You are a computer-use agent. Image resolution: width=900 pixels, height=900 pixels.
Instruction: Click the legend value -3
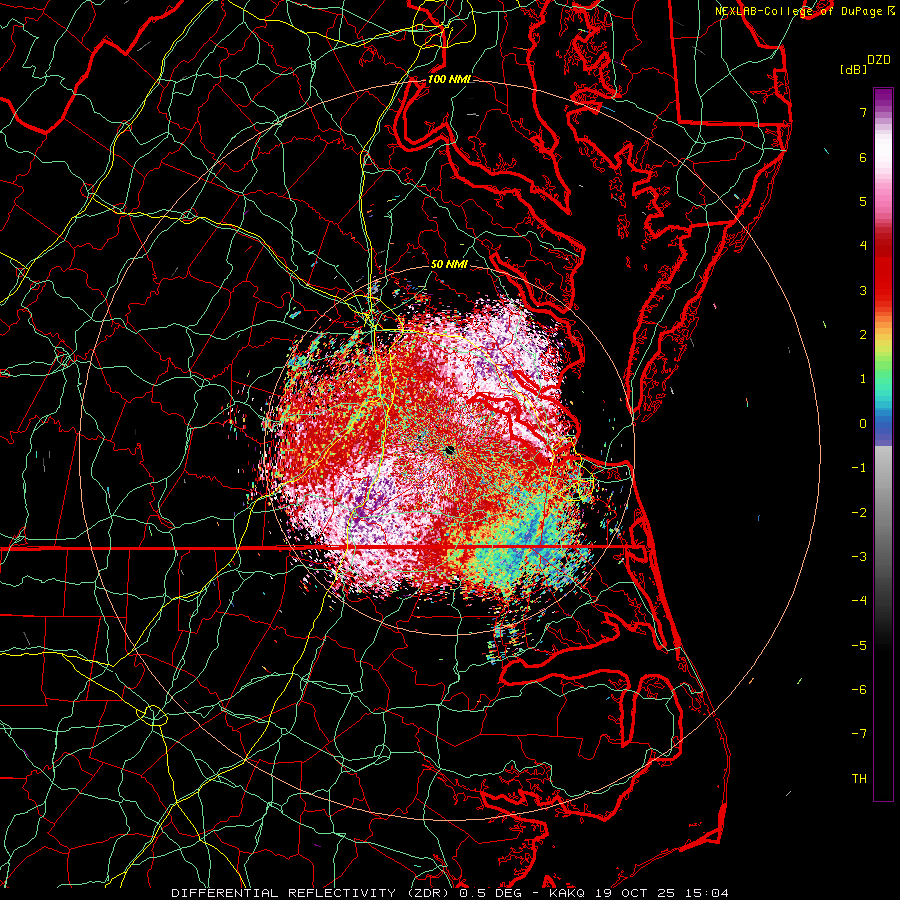[859, 556]
